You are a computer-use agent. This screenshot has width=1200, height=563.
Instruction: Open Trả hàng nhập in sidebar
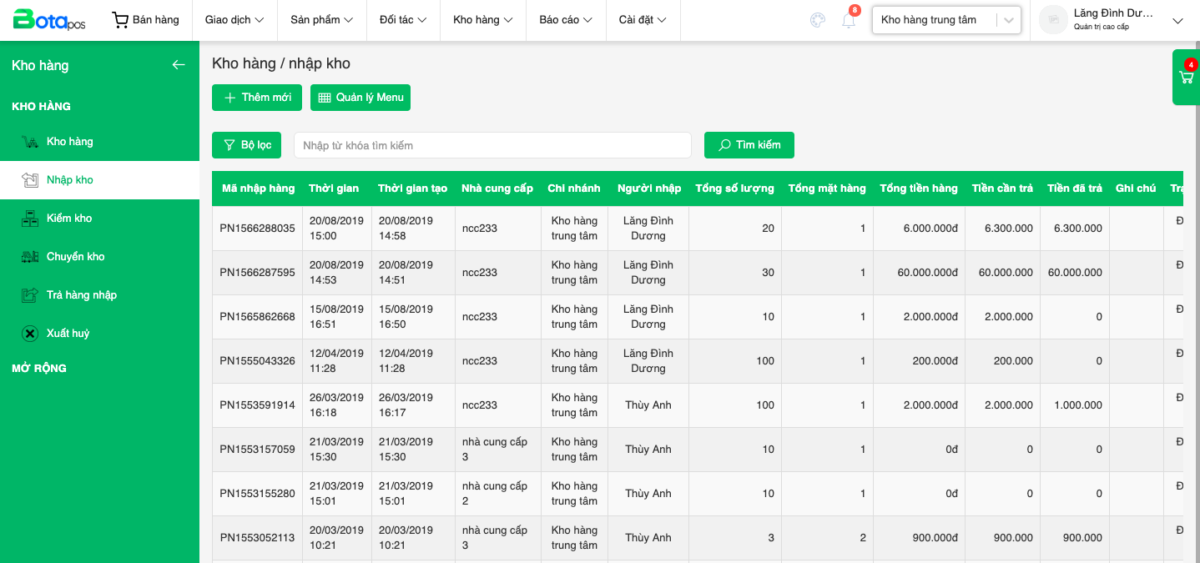pyautogui.click(x=81, y=295)
